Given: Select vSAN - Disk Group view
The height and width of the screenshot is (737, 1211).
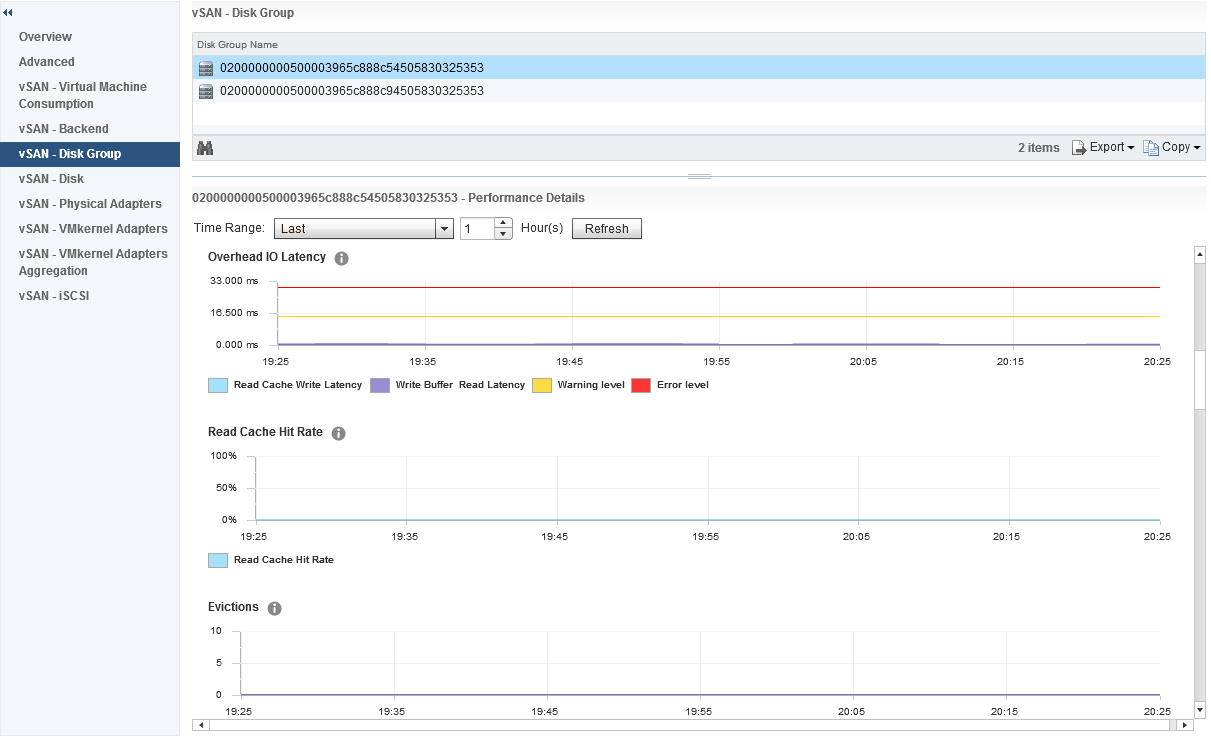Looking at the screenshot, I should click(x=90, y=154).
